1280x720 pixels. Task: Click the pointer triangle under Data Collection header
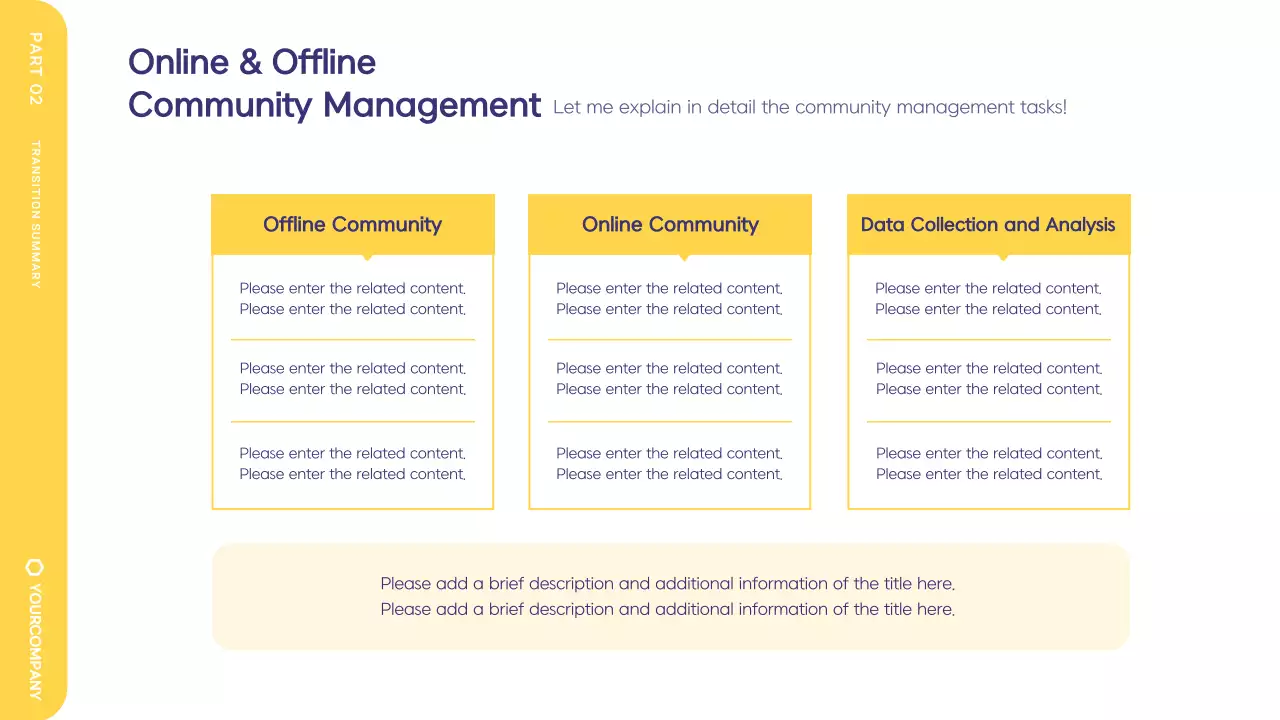click(1003, 257)
